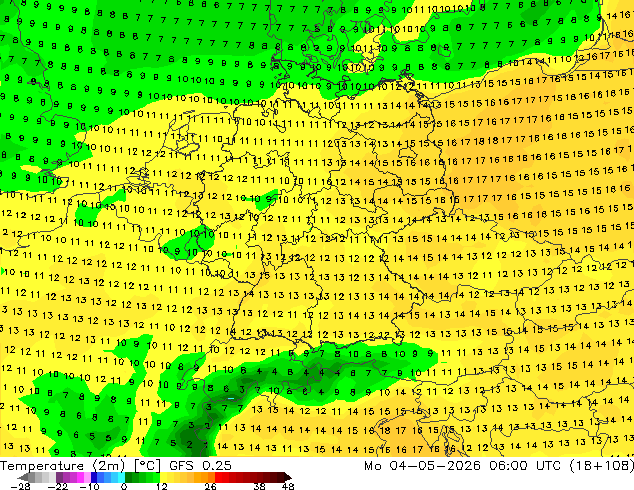
Task: Pick the bright red swatch in legend
Action: (x=218, y=477)
